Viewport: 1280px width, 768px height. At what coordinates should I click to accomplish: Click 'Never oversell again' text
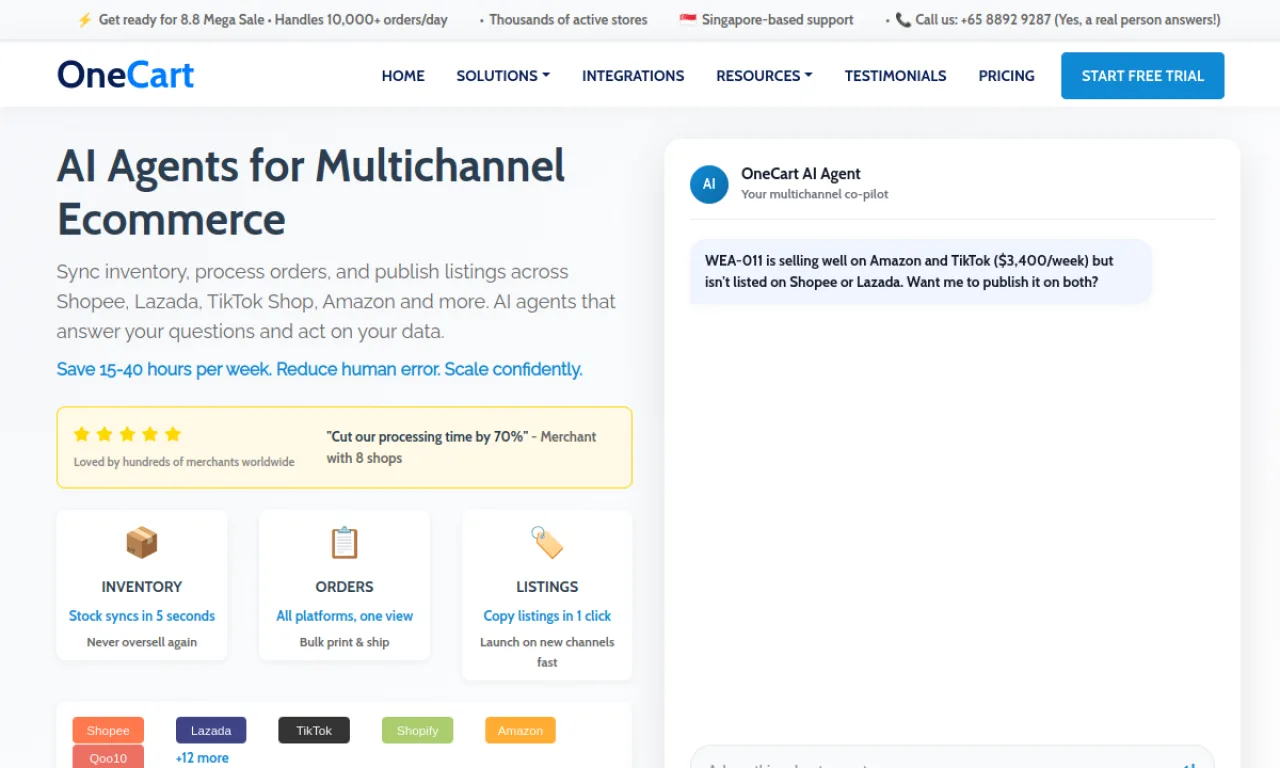tap(142, 642)
